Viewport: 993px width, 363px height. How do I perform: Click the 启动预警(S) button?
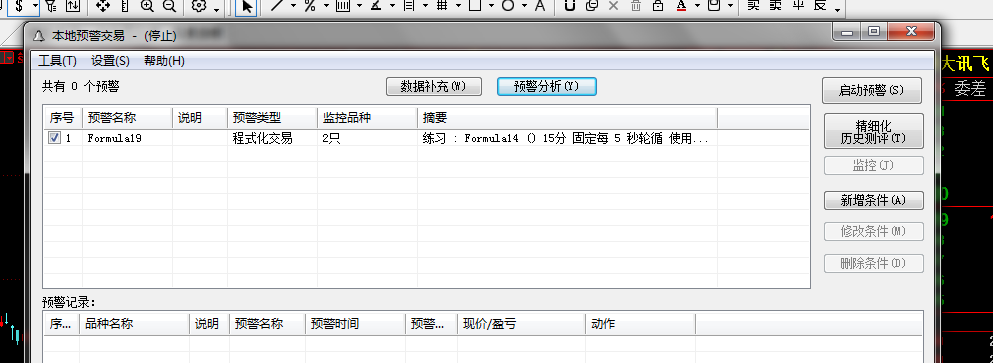871,91
